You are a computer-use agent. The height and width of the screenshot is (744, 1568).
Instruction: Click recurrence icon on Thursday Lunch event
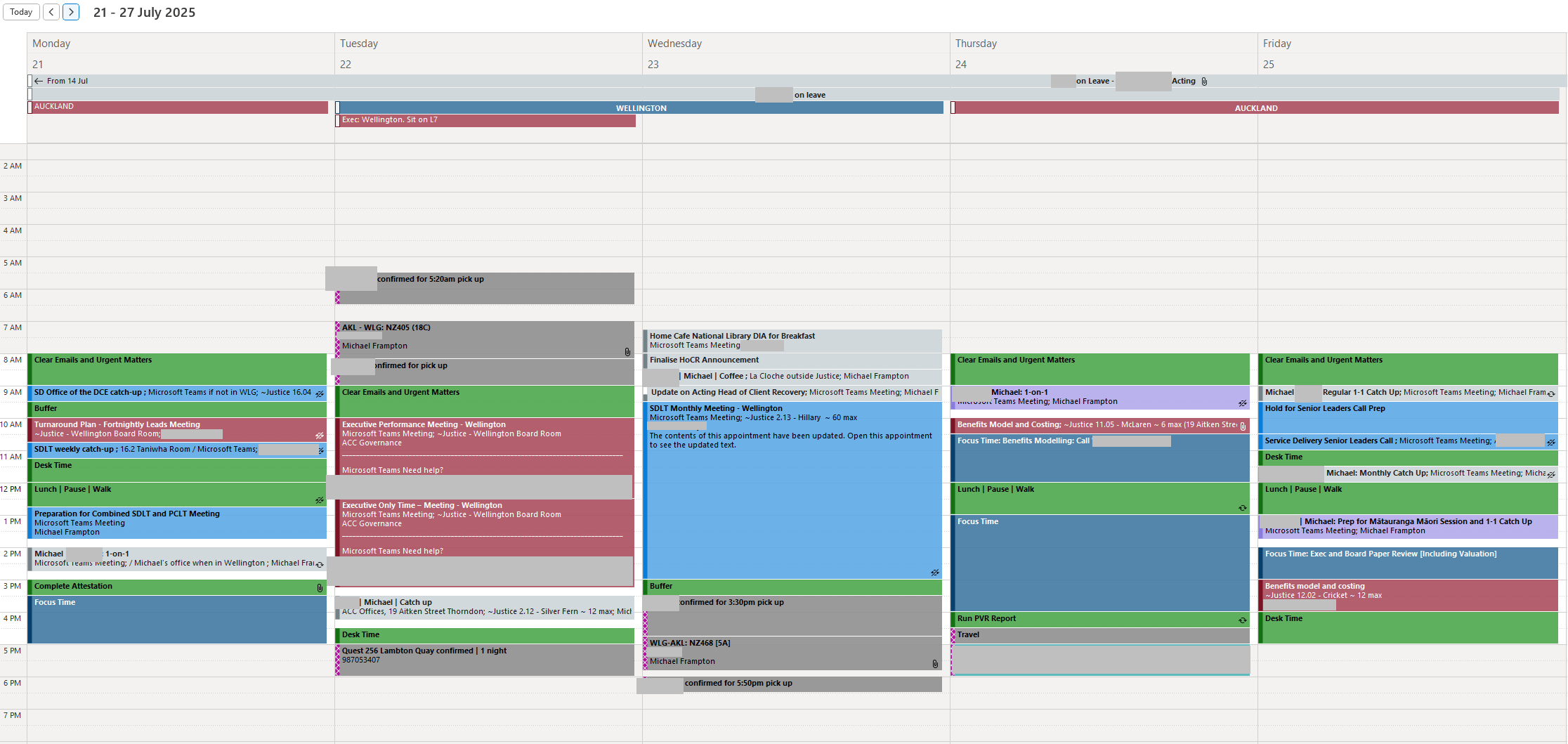click(x=1242, y=508)
